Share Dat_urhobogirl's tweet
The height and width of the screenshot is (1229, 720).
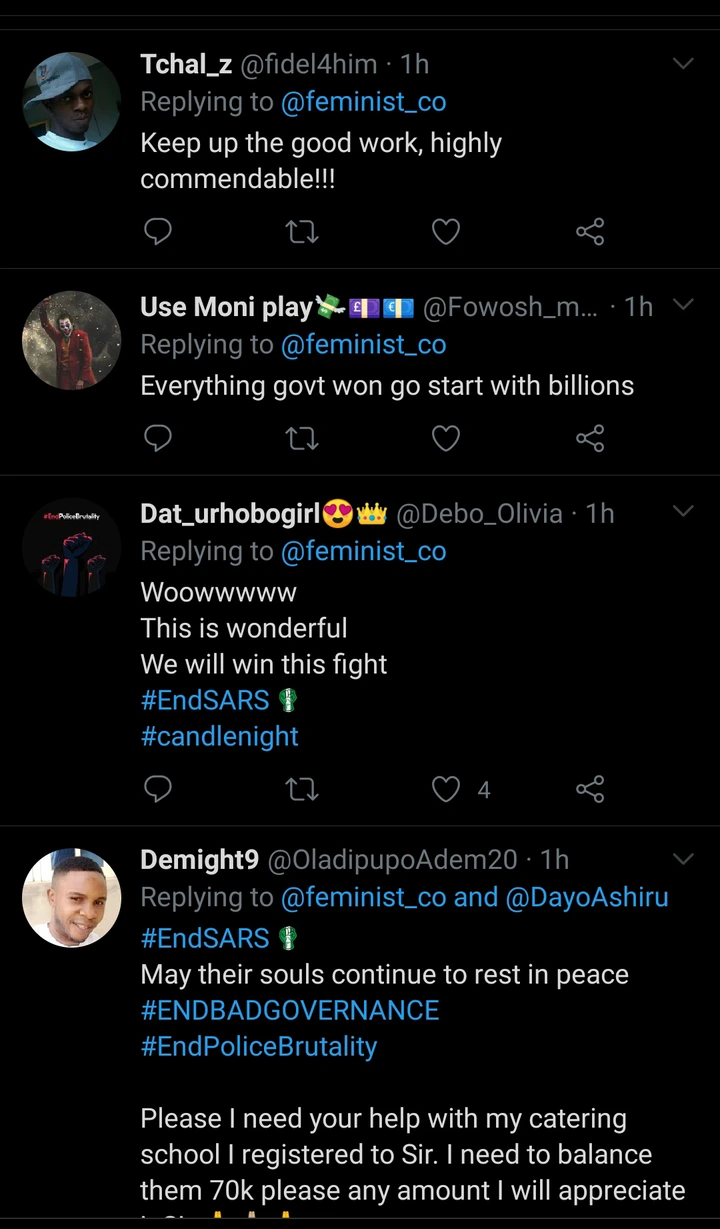[x=590, y=790]
